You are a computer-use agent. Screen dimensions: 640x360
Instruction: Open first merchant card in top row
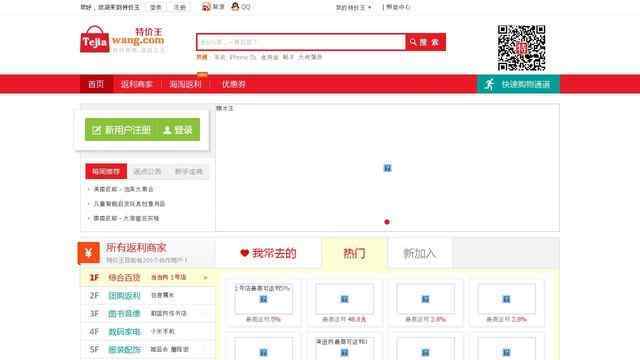point(263,303)
